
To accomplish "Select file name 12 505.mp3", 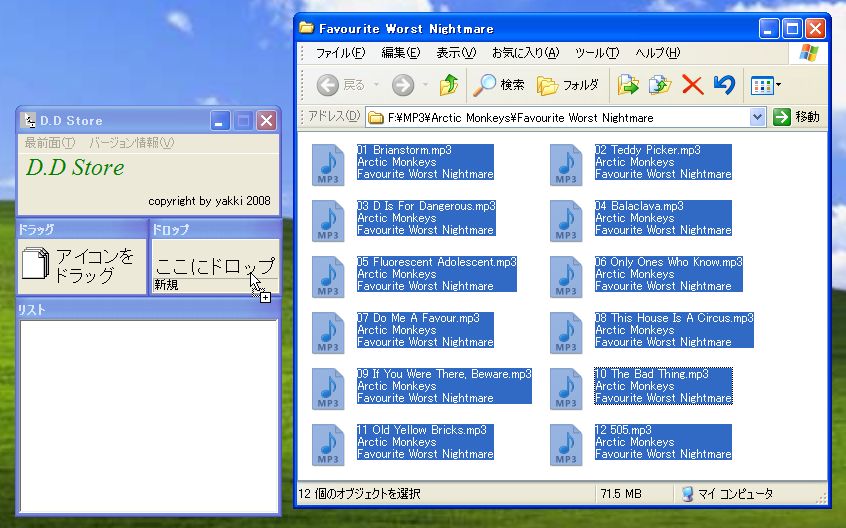I will [x=623, y=430].
